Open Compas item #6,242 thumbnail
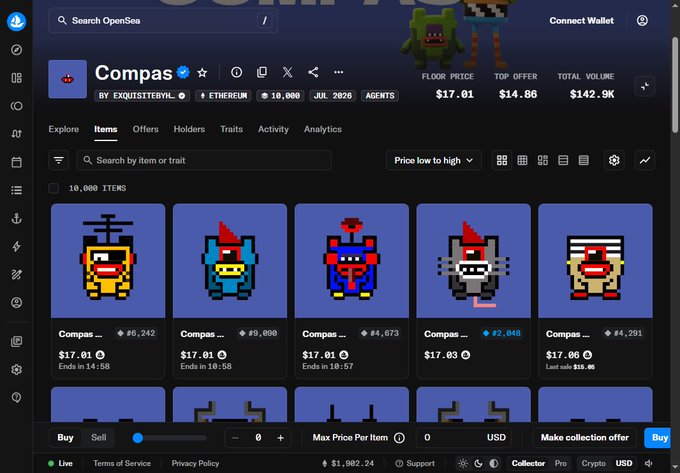 tap(108, 261)
